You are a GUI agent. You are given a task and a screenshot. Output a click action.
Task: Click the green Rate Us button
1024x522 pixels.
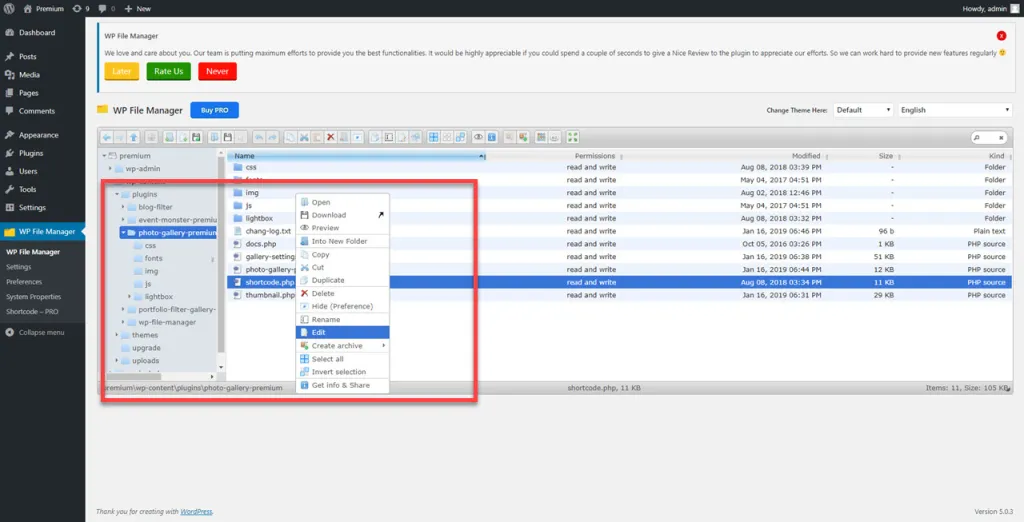[168, 71]
